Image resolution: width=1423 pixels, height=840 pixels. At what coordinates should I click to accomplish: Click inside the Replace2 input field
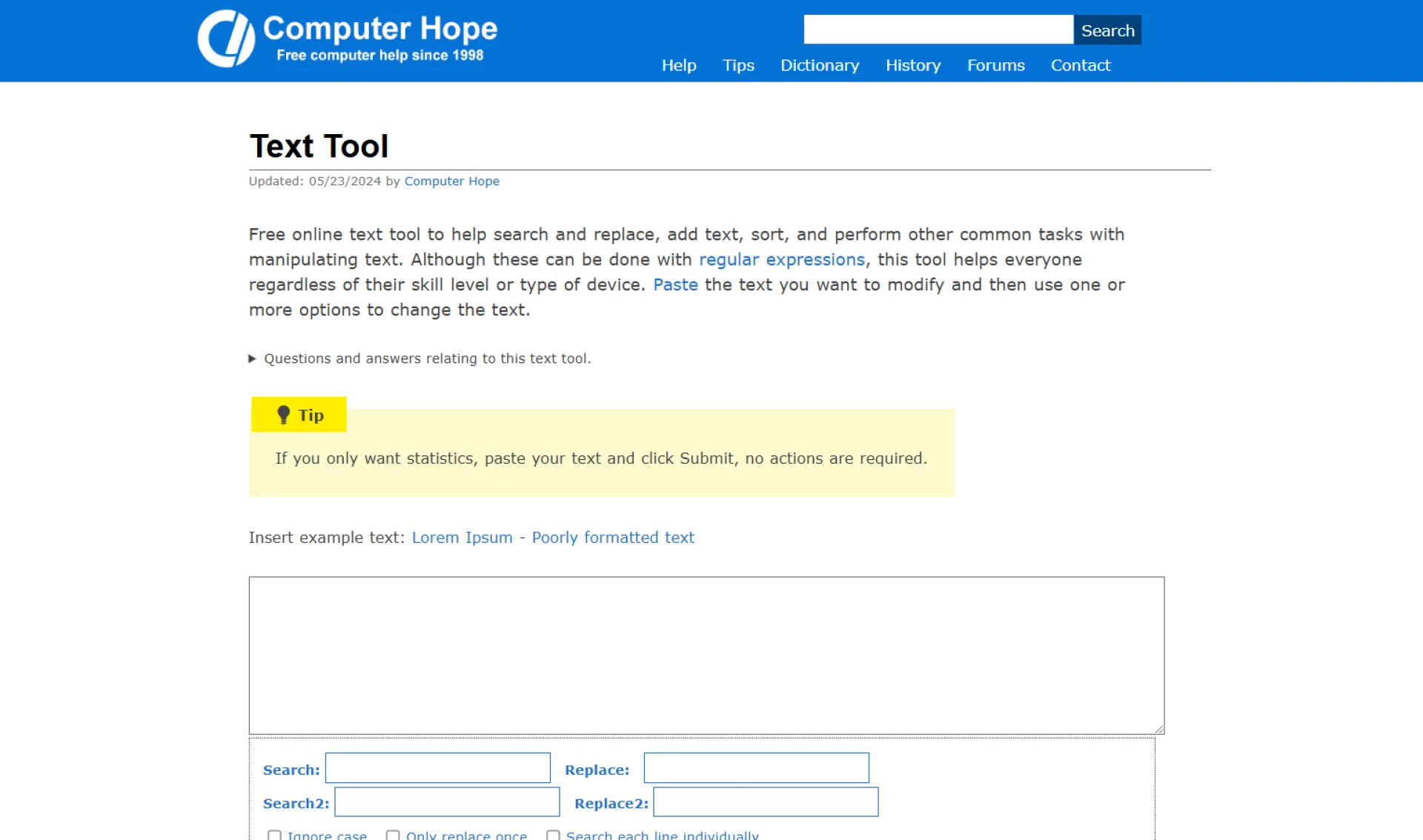[765, 801]
